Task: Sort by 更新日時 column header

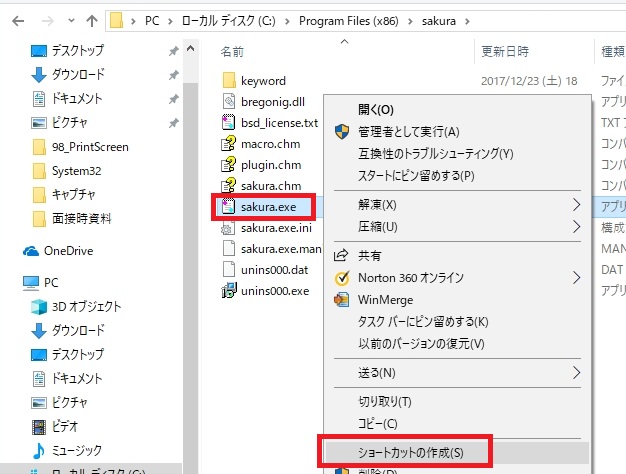Action: point(505,52)
